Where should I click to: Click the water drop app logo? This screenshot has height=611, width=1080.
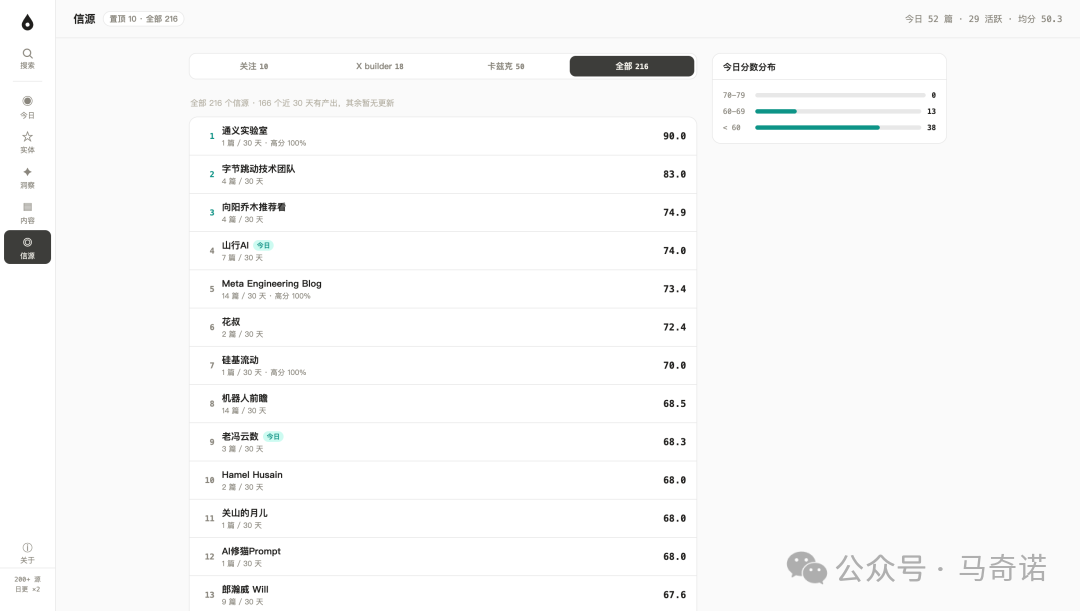click(x=28, y=23)
